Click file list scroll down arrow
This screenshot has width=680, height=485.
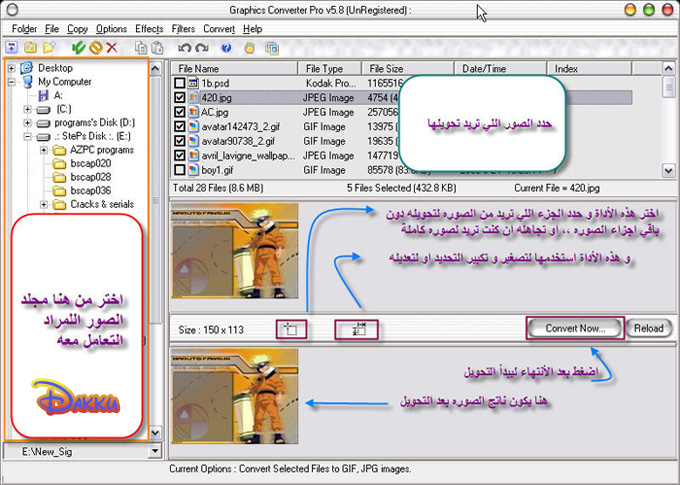point(668,170)
